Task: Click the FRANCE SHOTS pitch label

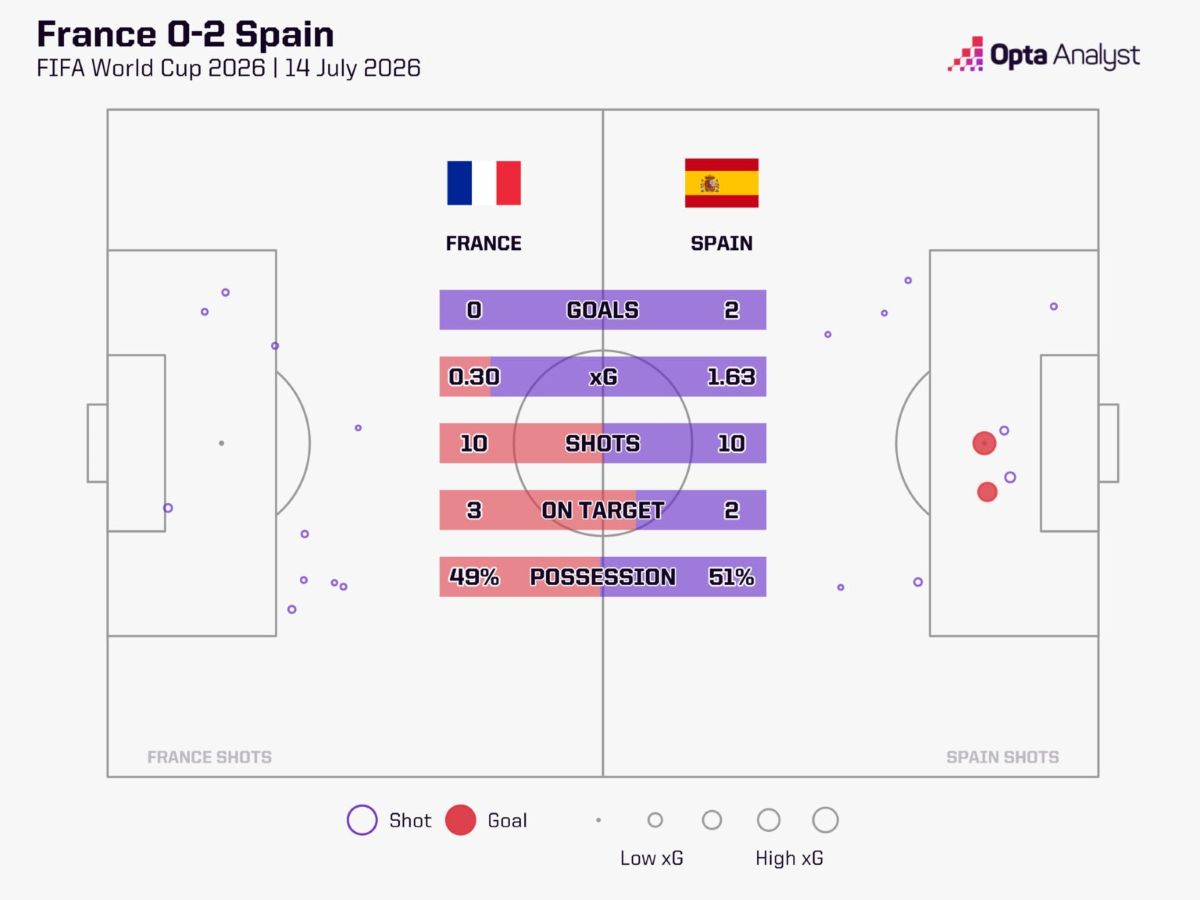Action: [209, 757]
